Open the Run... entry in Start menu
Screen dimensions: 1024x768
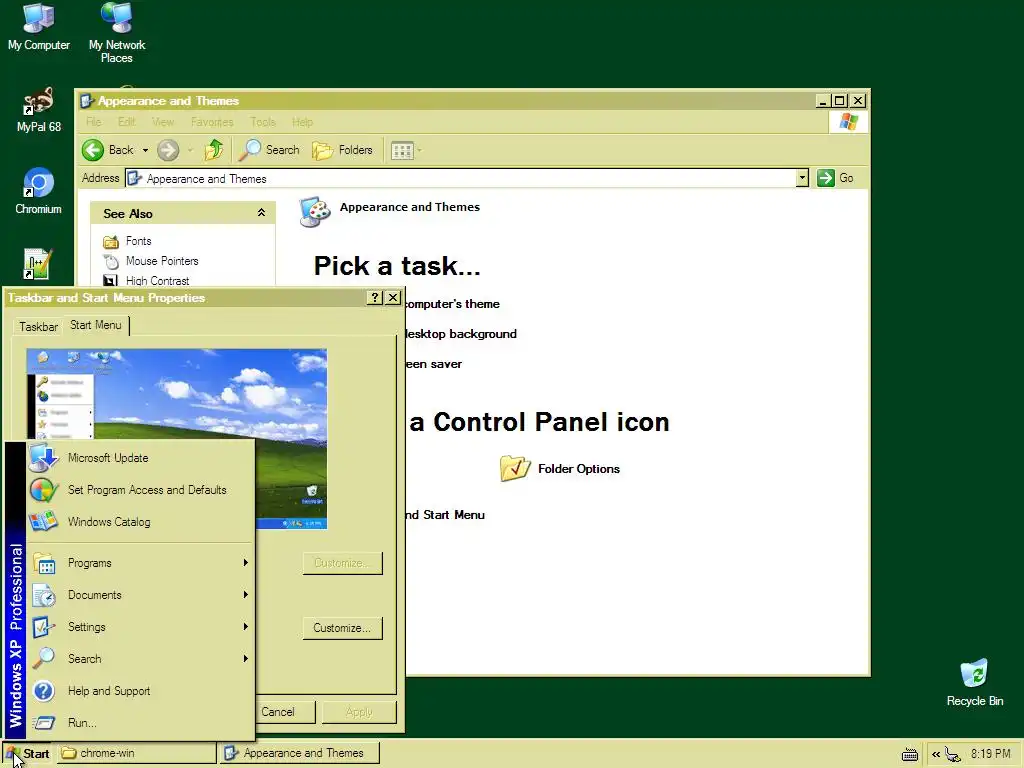point(140,723)
